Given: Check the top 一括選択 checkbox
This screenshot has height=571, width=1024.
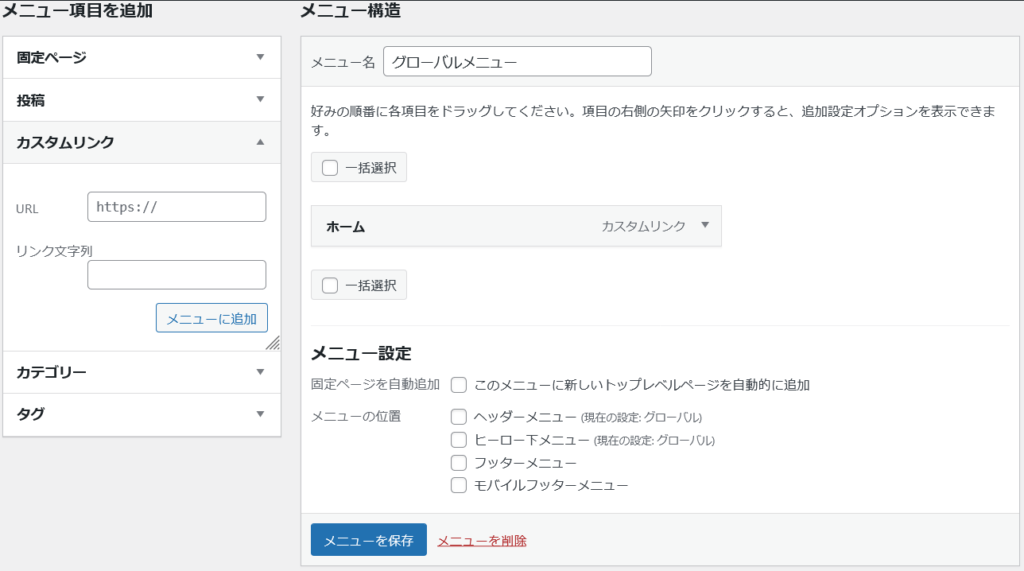Looking at the screenshot, I should click(x=330, y=168).
